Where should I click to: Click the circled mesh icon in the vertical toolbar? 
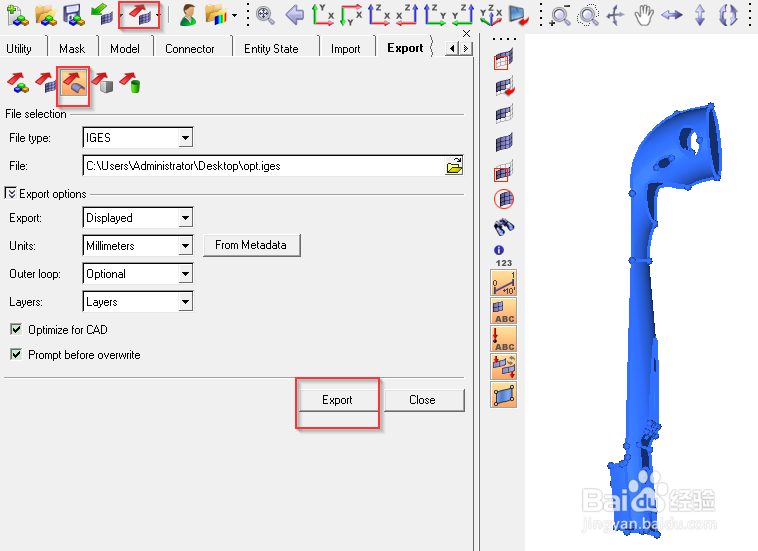504,199
